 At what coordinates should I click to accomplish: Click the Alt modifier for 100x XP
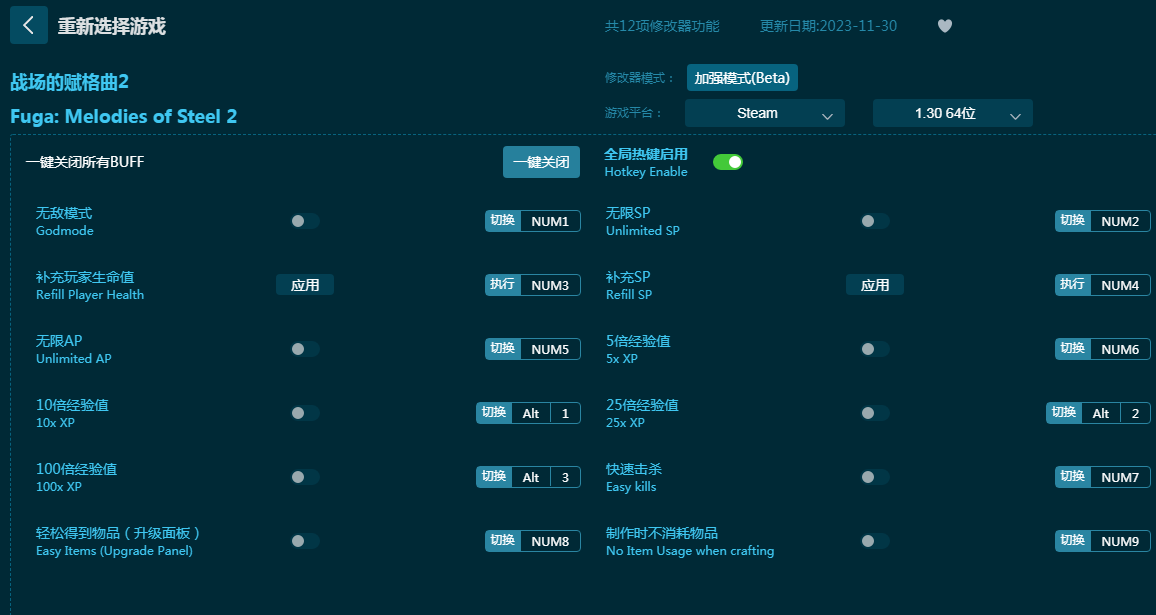coord(531,477)
